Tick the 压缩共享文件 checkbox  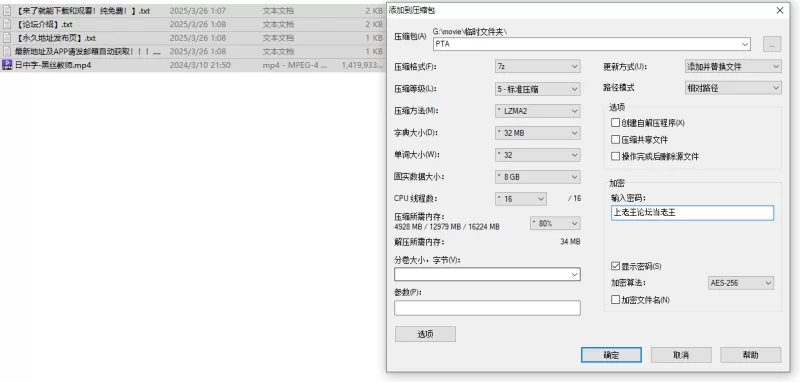pyautogui.click(x=615, y=140)
